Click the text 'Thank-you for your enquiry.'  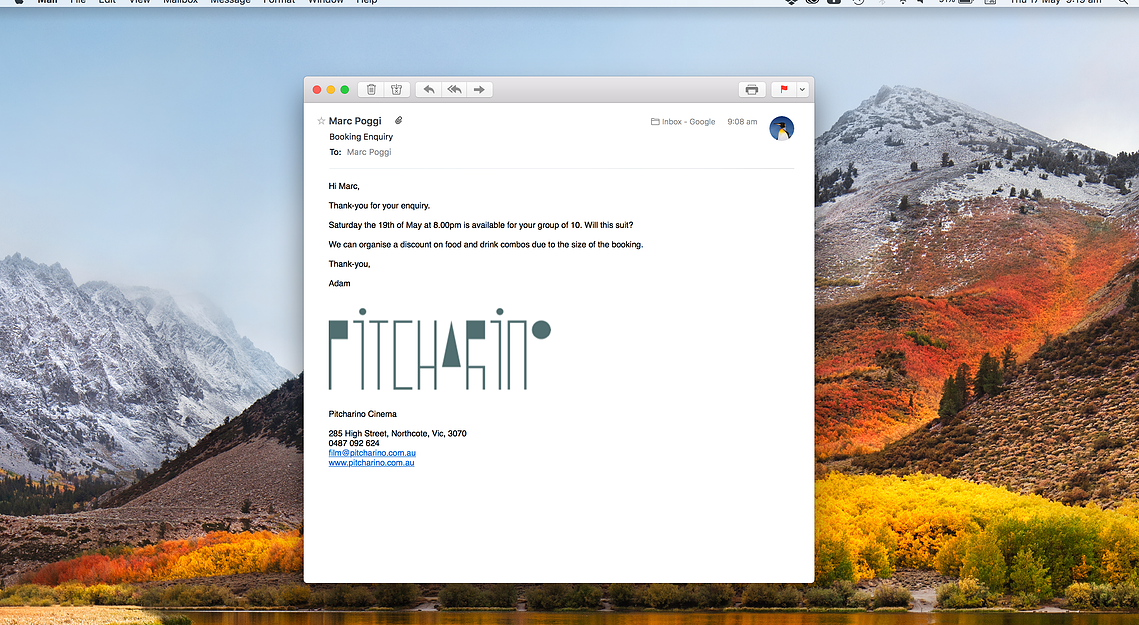[x=379, y=206]
